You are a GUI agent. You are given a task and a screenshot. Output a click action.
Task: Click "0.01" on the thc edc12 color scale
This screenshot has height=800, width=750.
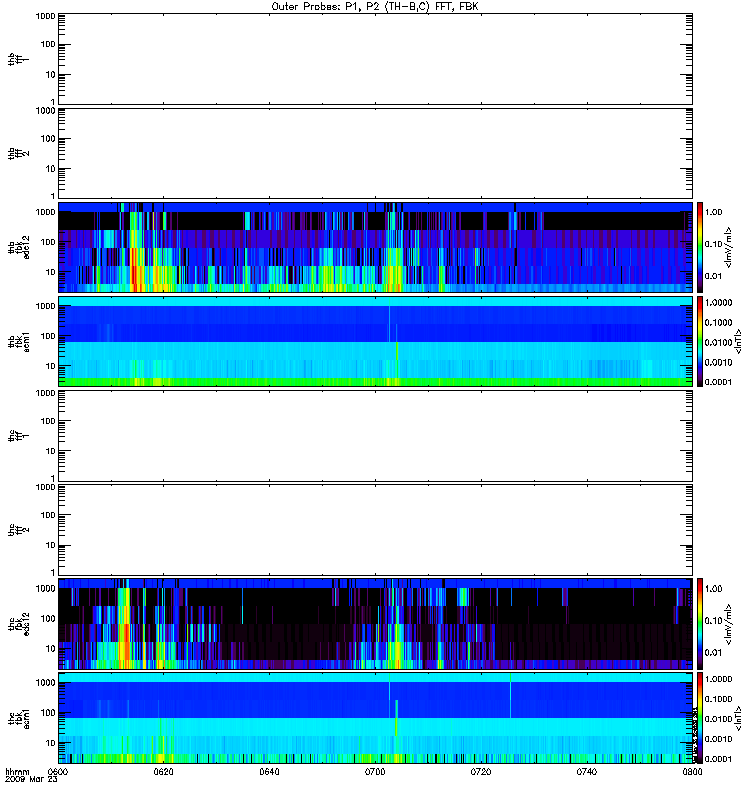(x=713, y=653)
